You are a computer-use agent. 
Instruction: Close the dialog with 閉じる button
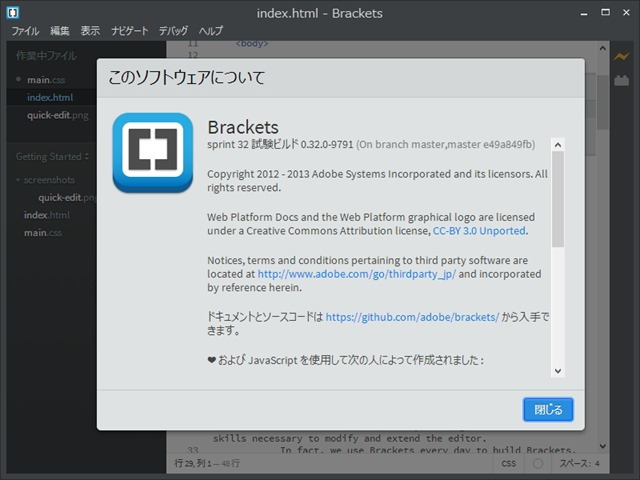[548, 409]
